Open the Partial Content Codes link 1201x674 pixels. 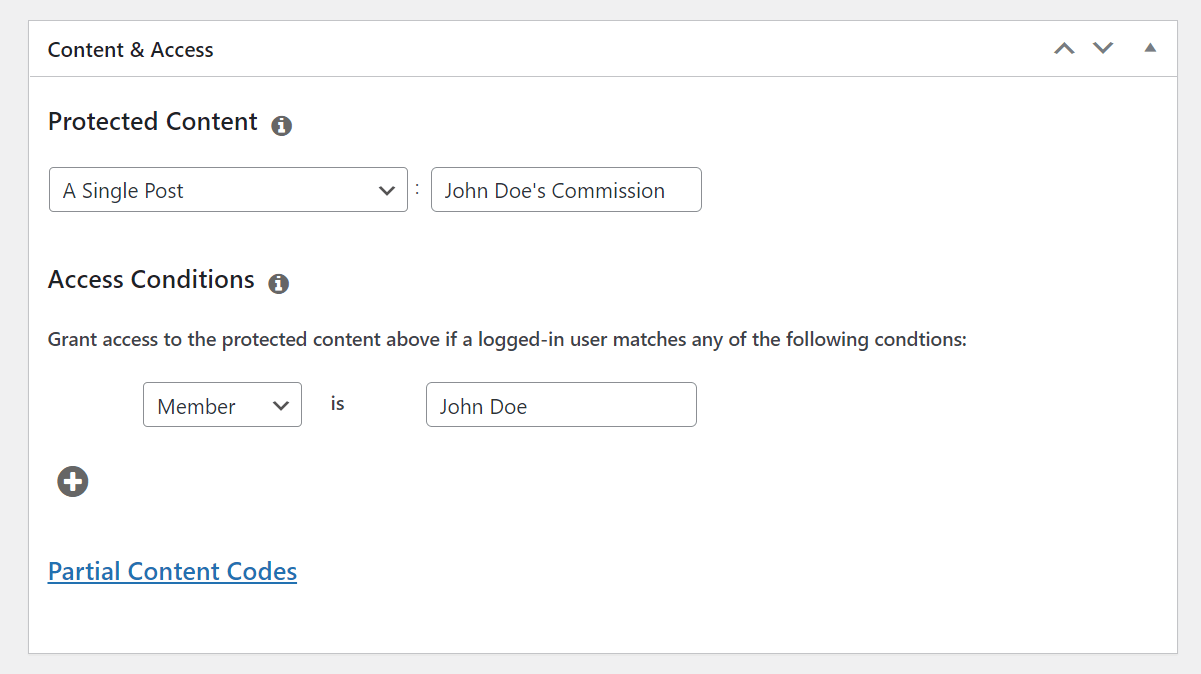tap(172, 572)
